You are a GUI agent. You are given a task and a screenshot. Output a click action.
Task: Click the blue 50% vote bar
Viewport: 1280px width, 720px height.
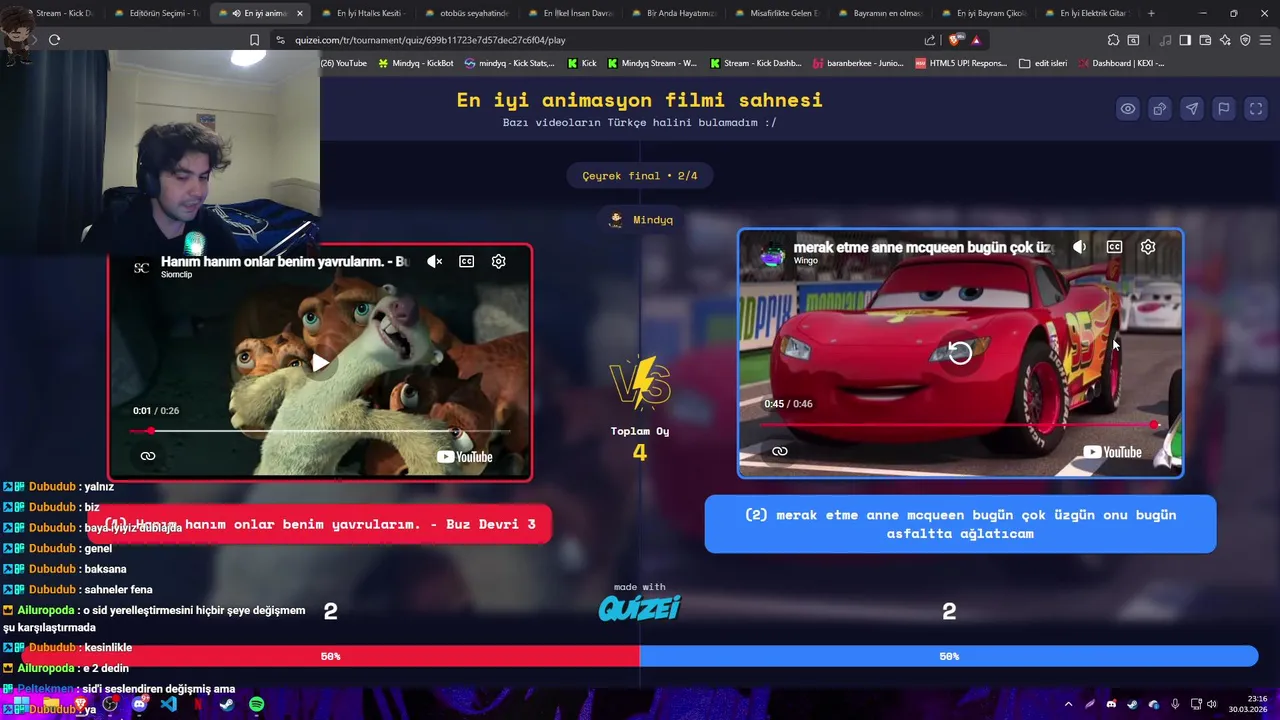tap(949, 656)
